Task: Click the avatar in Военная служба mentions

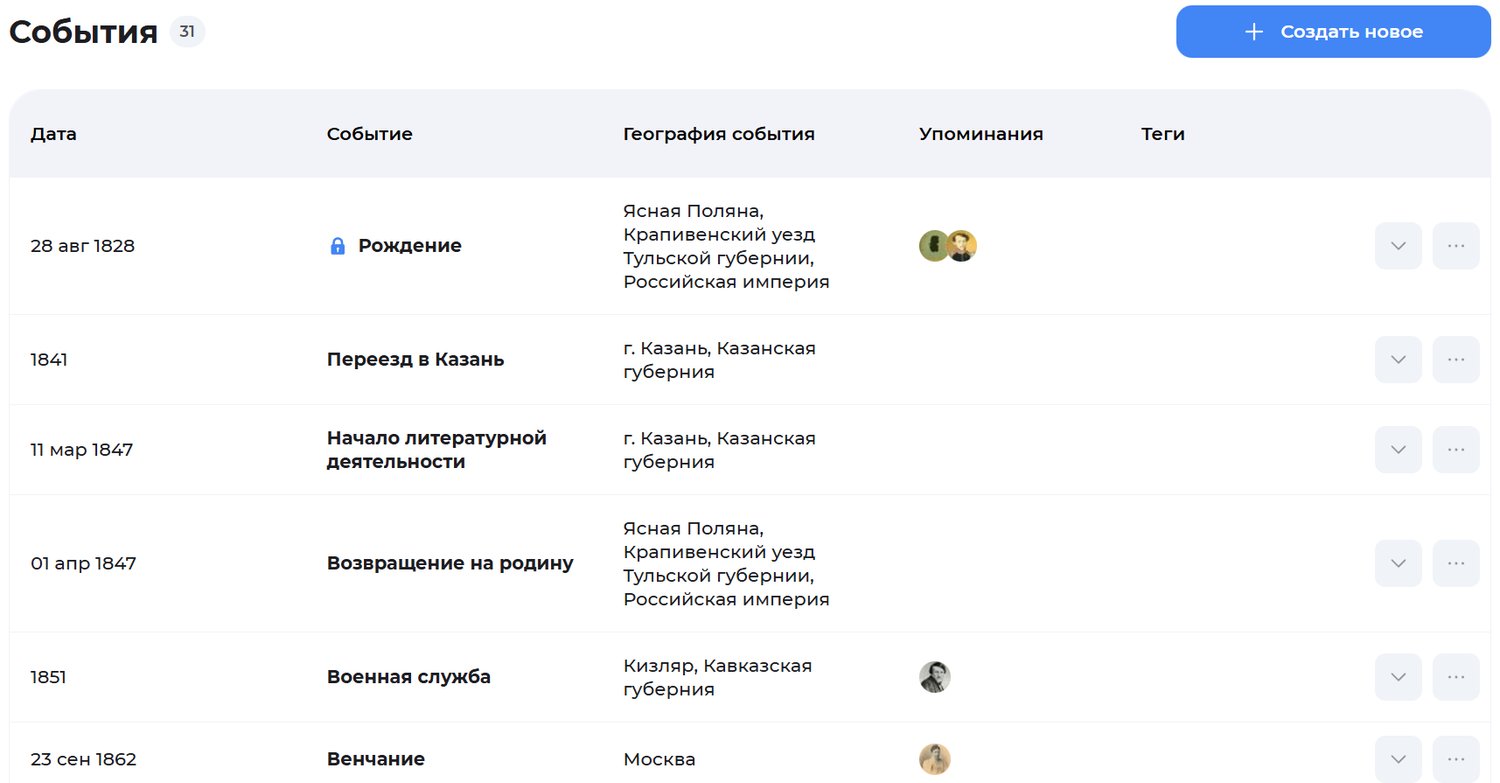Action: tap(934, 677)
